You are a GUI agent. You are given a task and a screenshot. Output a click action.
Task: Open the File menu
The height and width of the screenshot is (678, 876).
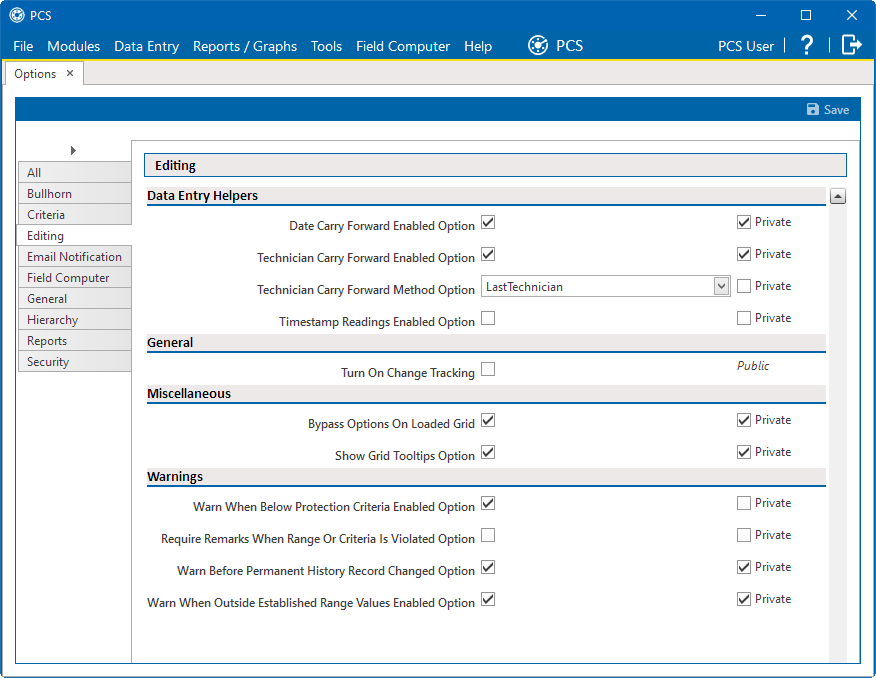(x=23, y=46)
